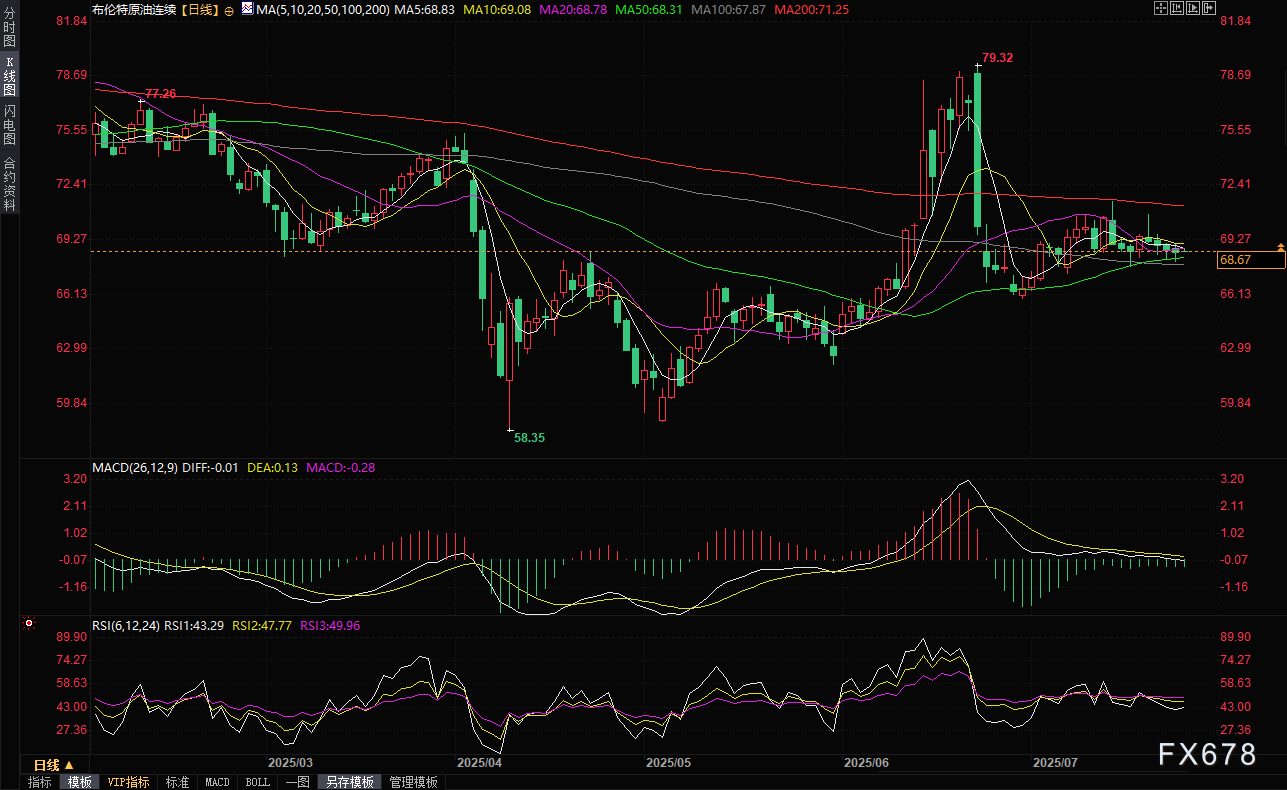Click the red target icon beside RSI panel
The width and height of the screenshot is (1287, 790).
coord(29,623)
